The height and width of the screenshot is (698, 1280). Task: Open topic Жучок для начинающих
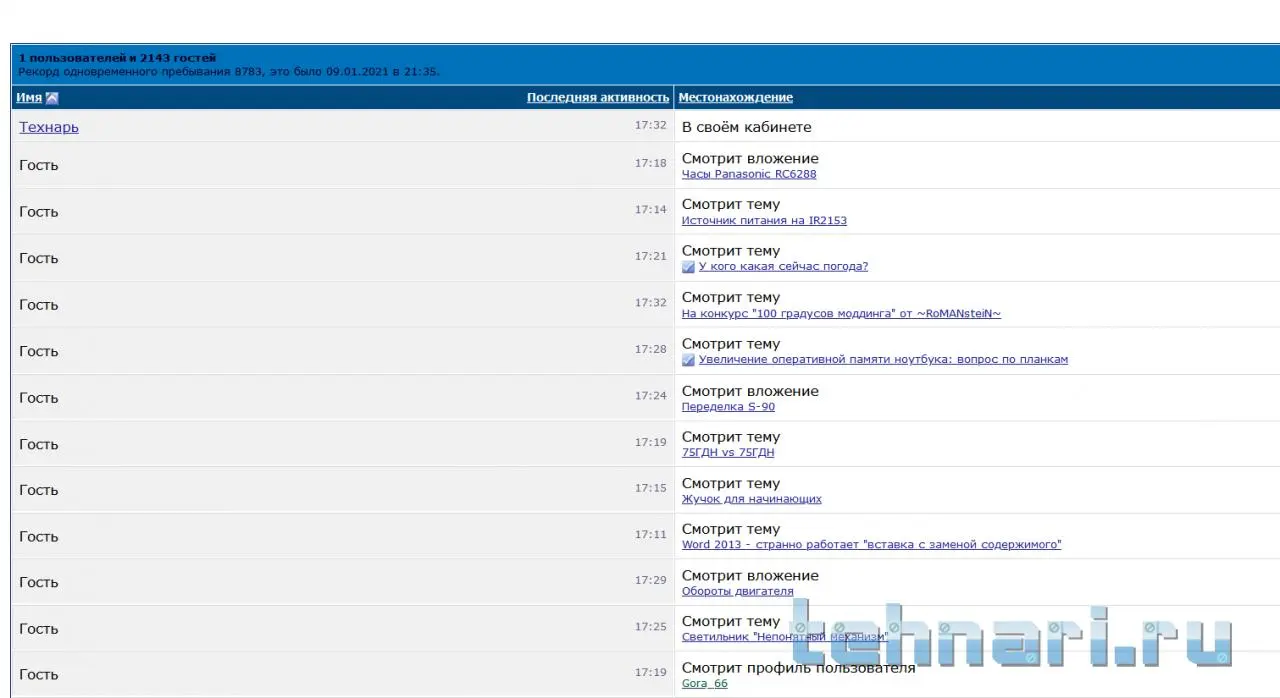[x=752, y=499]
